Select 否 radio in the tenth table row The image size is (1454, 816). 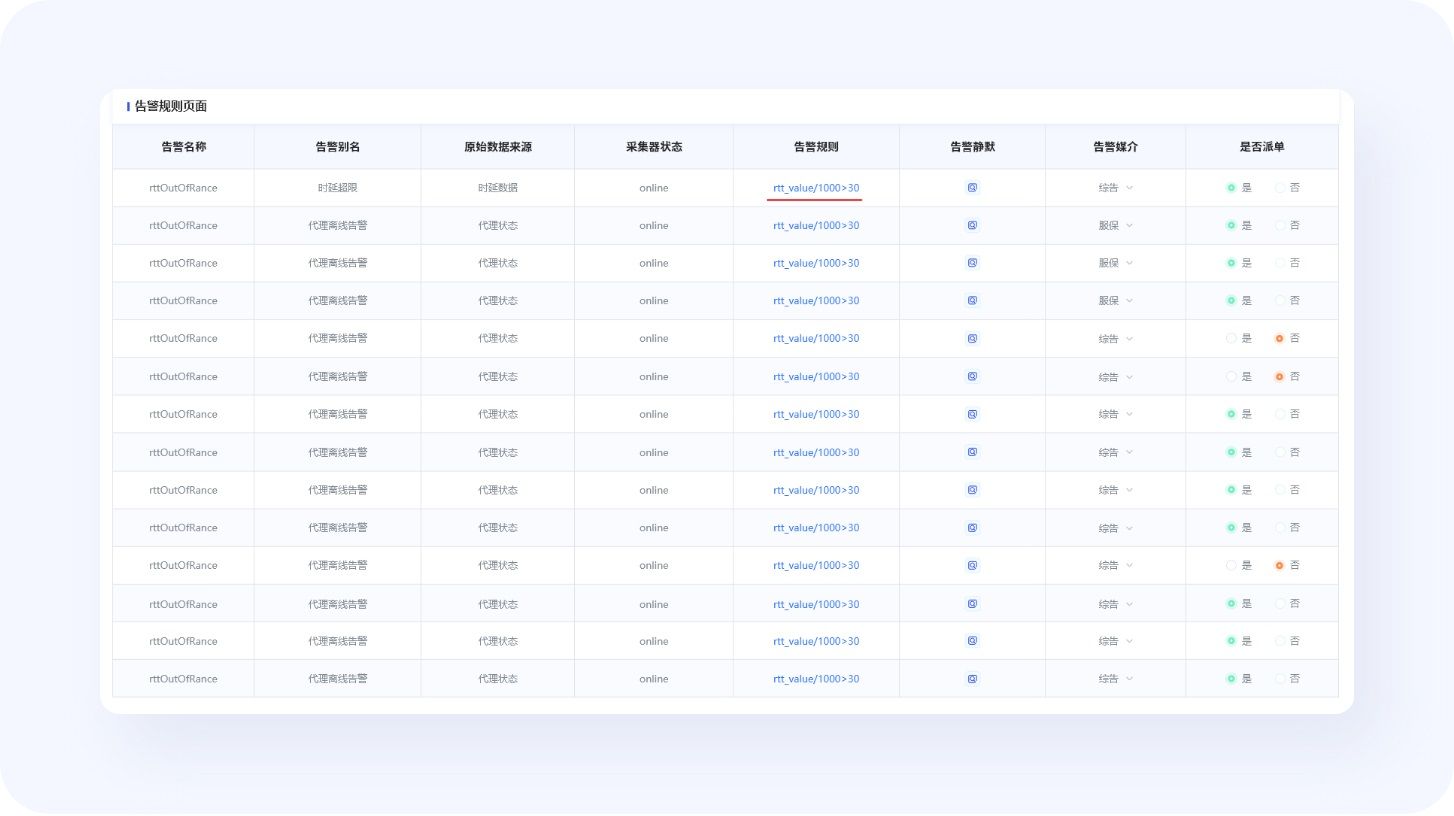1280,527
